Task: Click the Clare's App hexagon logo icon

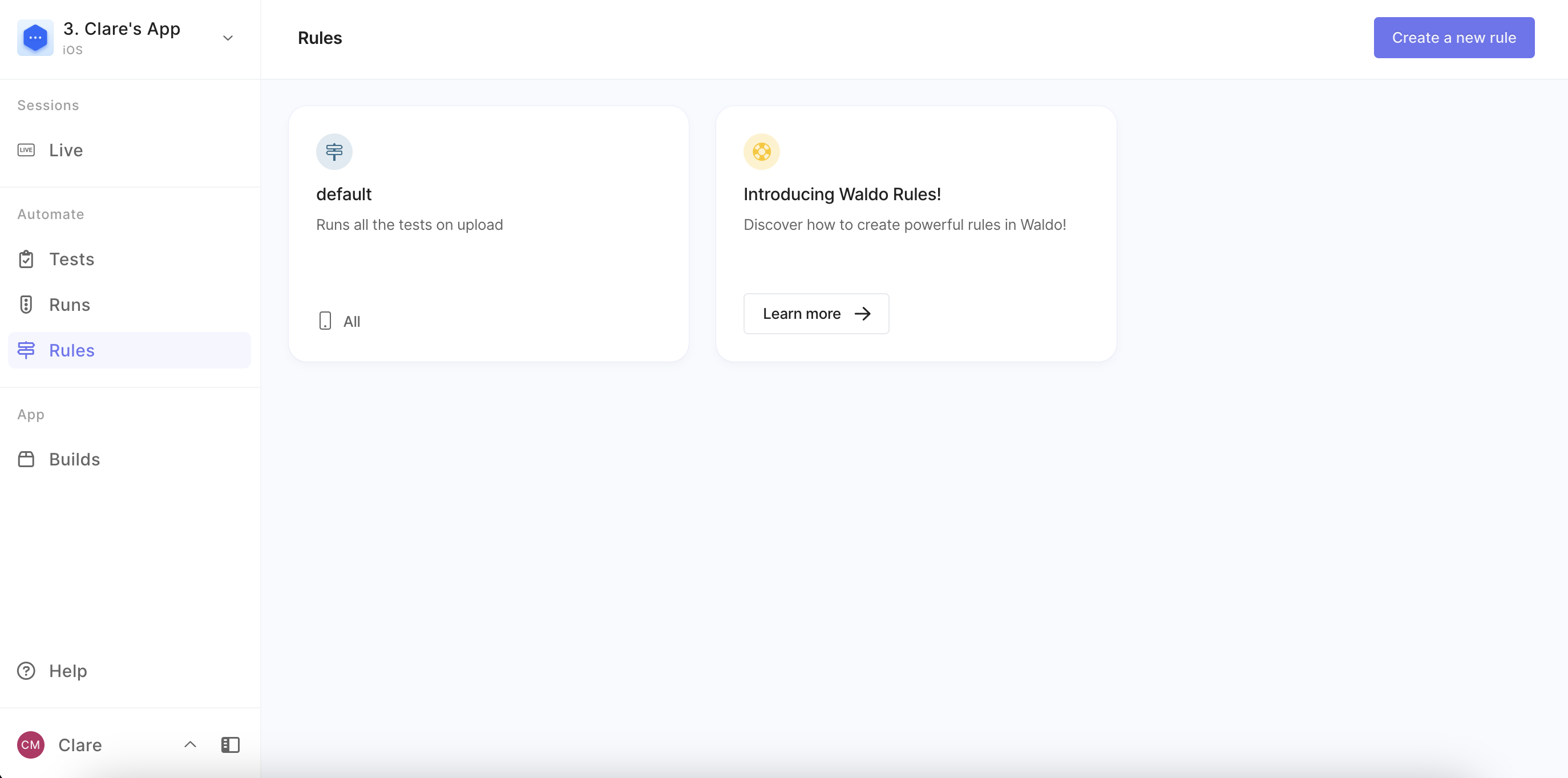Action: pos(35,38)
